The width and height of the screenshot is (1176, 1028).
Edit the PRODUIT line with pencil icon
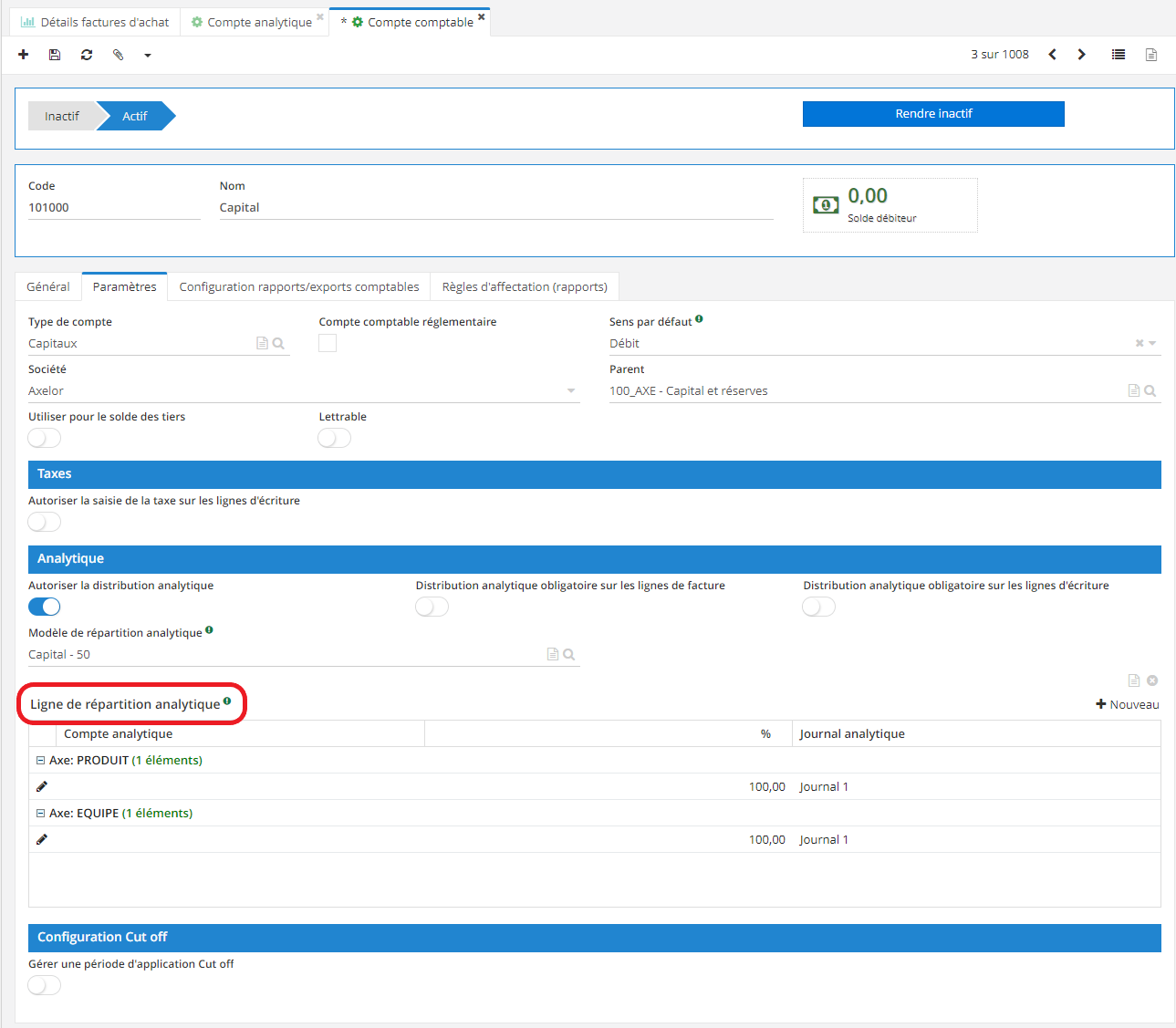tap(42, 786)
